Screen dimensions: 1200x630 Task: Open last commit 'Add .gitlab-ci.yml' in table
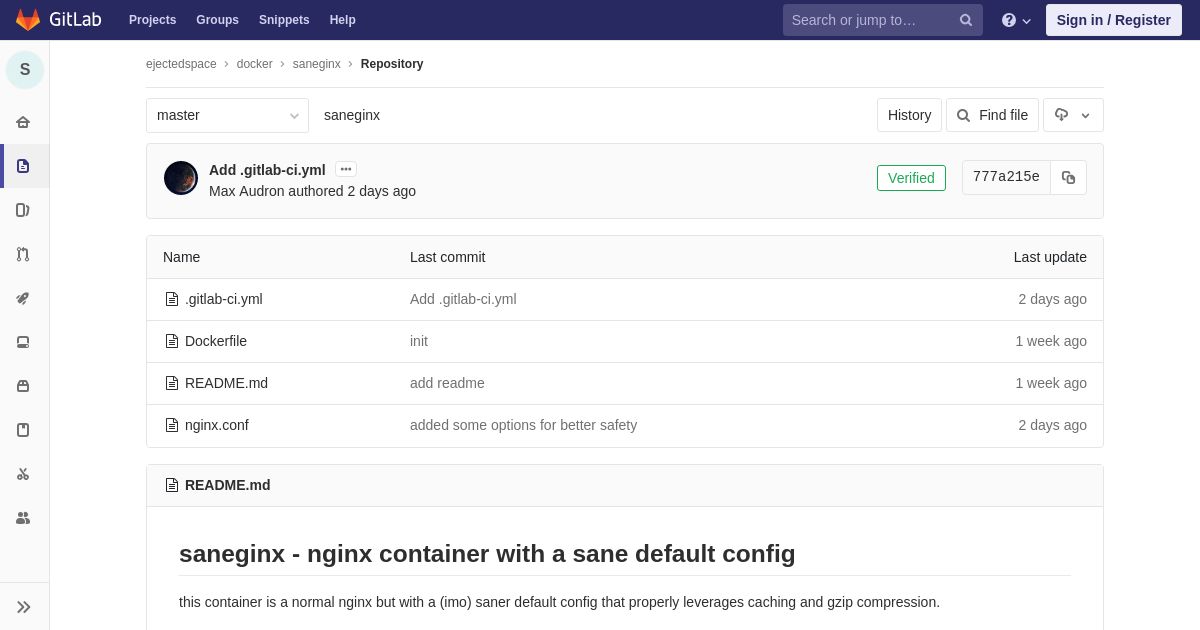(x=463, y=299)
